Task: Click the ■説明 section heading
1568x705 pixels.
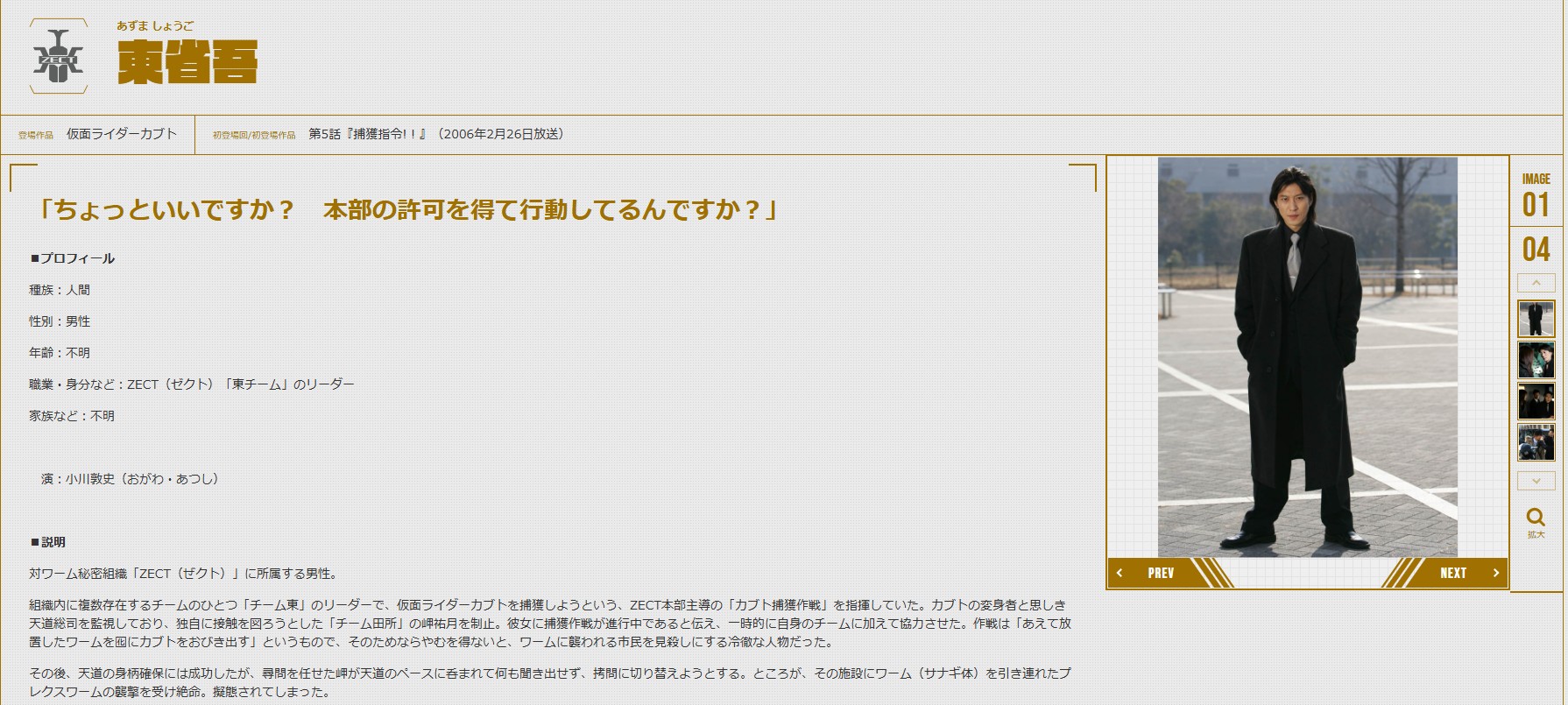Action: [x=48, y=542]
